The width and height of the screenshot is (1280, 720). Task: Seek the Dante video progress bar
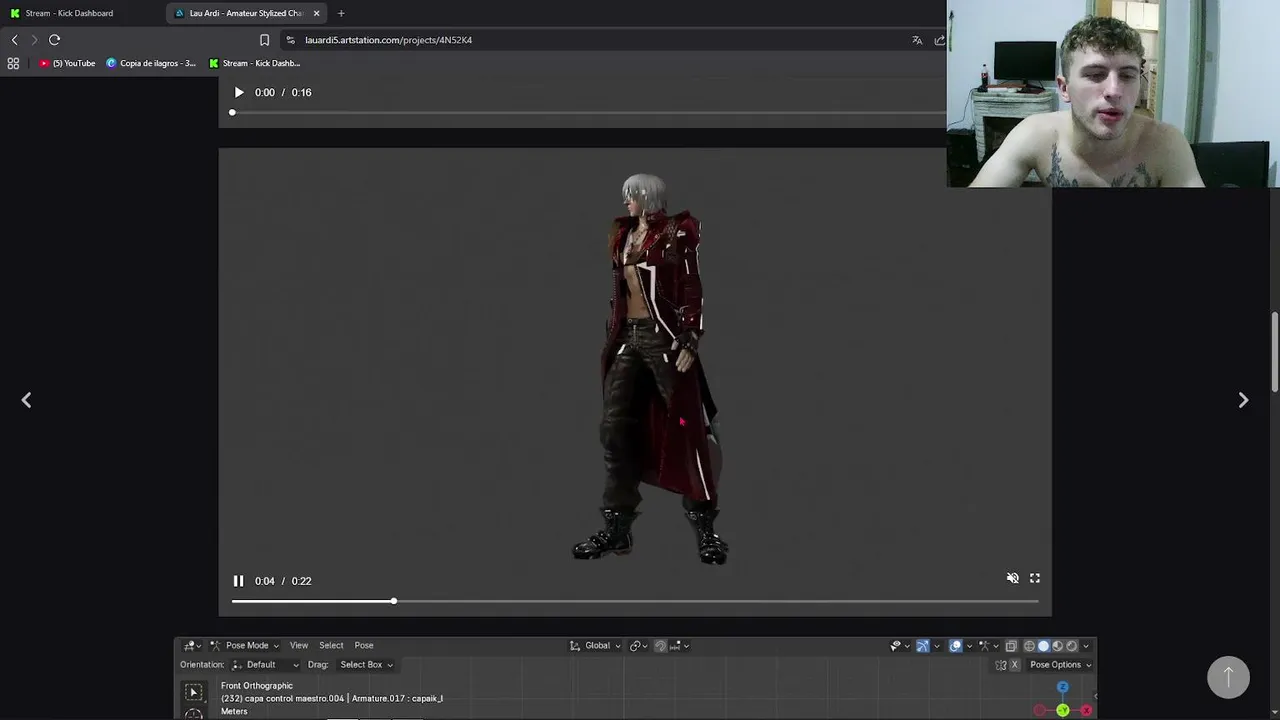tap(635, 601)
